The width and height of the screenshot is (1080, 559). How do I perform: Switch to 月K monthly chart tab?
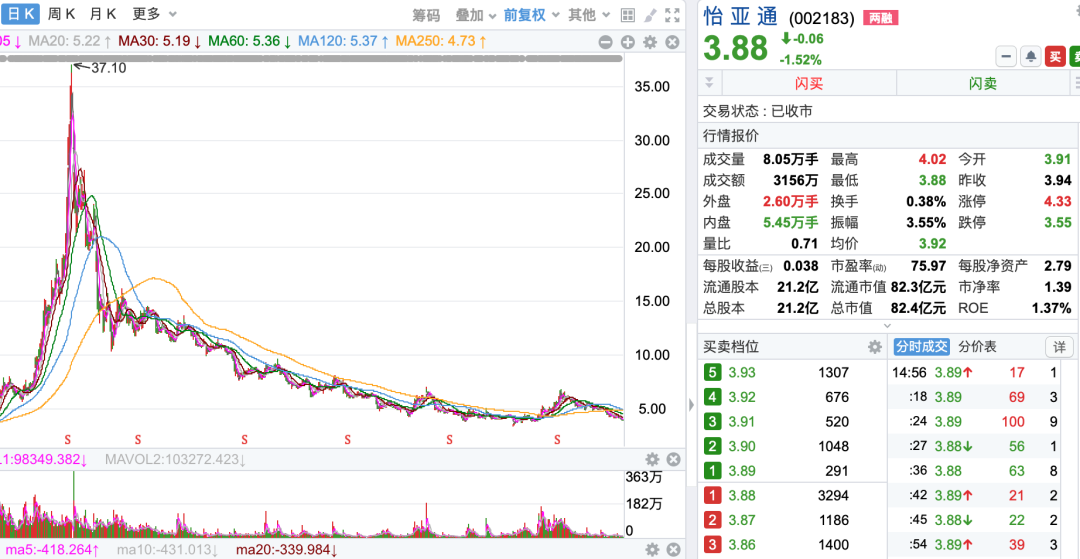103,14
